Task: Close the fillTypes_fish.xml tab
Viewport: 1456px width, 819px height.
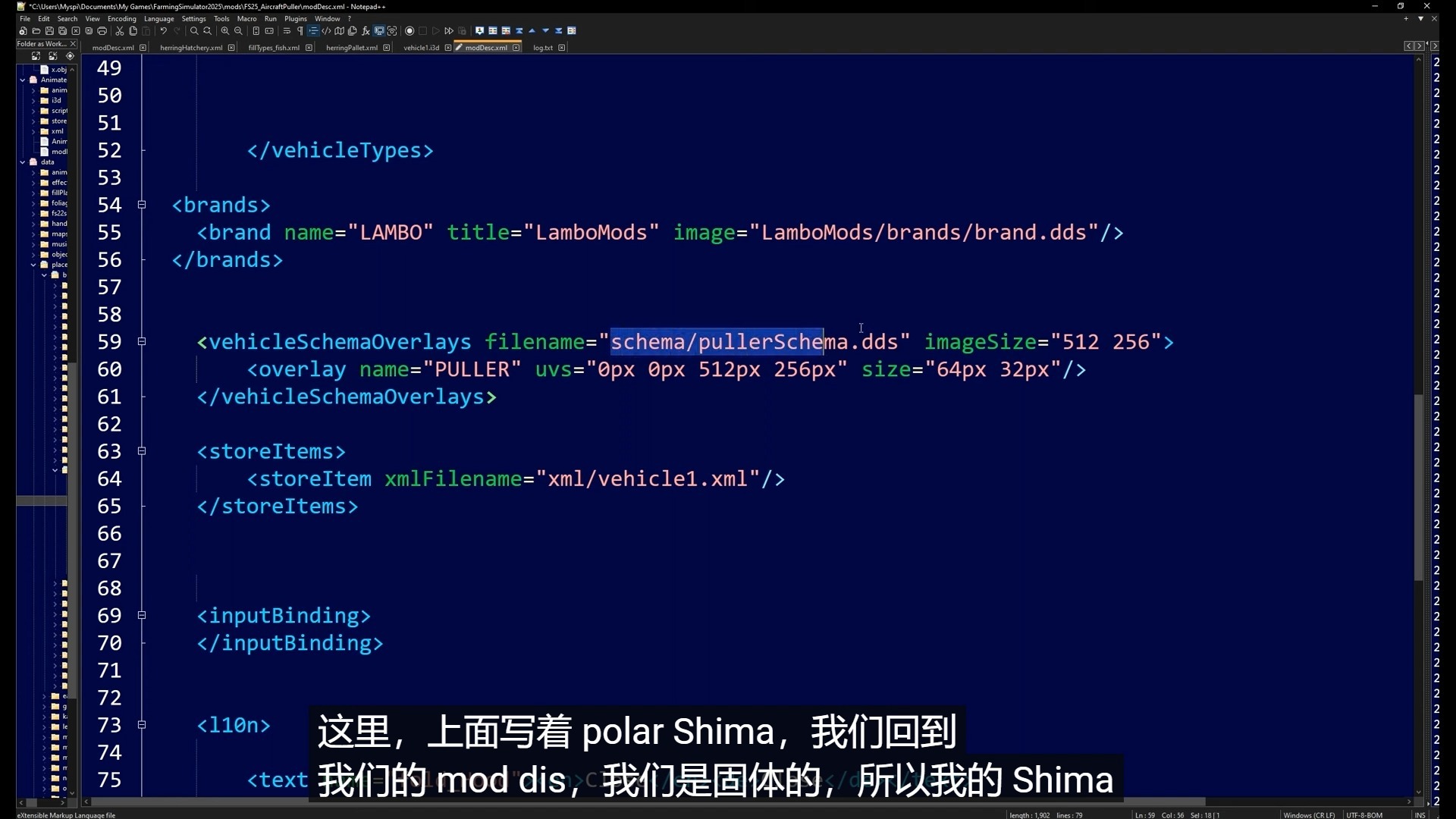Action: (x=309, y=47)
